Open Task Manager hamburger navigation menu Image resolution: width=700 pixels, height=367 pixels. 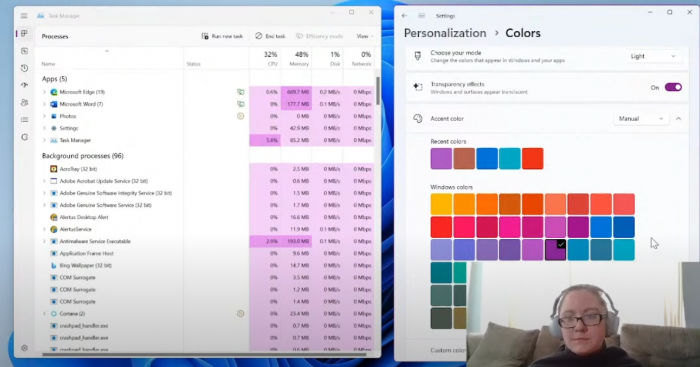[24, 16]
